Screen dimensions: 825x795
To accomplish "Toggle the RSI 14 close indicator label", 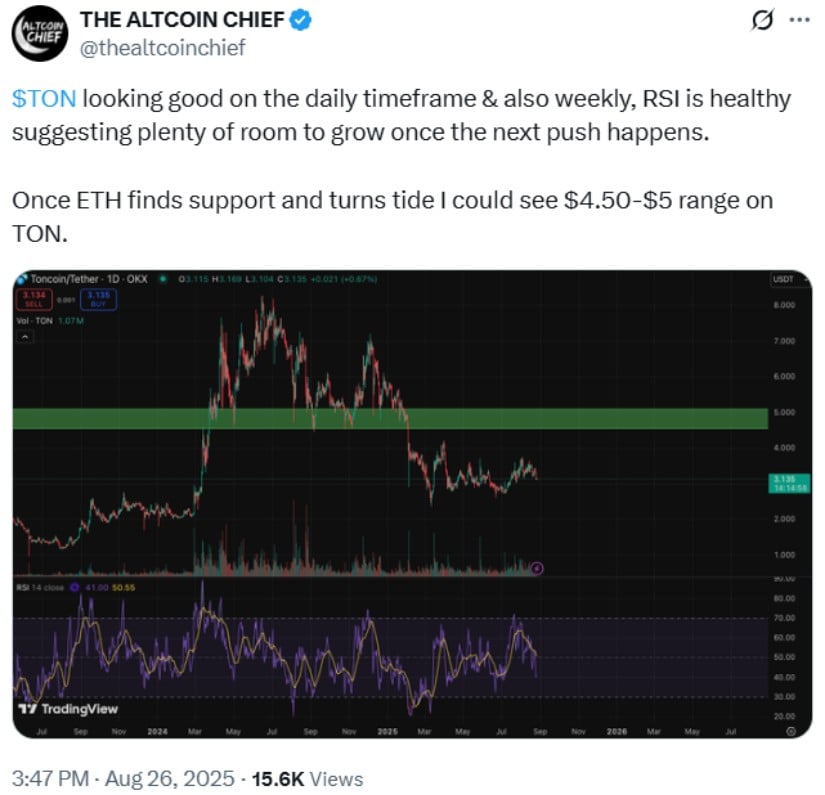I will pyautogui.click(x=41, y=587).
